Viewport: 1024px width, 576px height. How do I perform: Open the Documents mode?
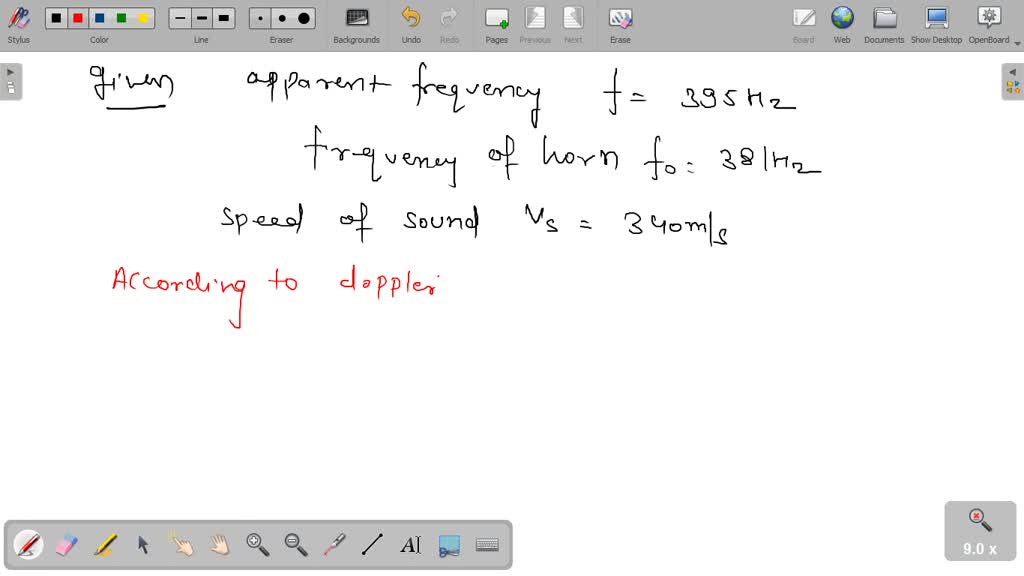pos(884,25)
